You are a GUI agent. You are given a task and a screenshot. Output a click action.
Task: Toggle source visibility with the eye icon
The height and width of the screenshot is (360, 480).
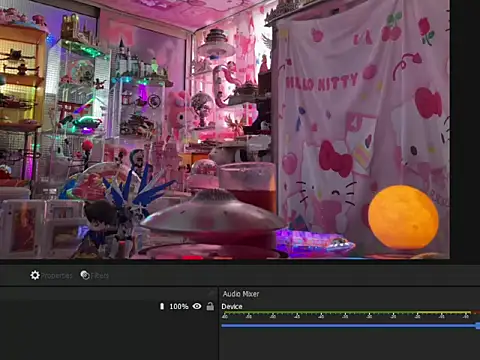click(197, 306)
